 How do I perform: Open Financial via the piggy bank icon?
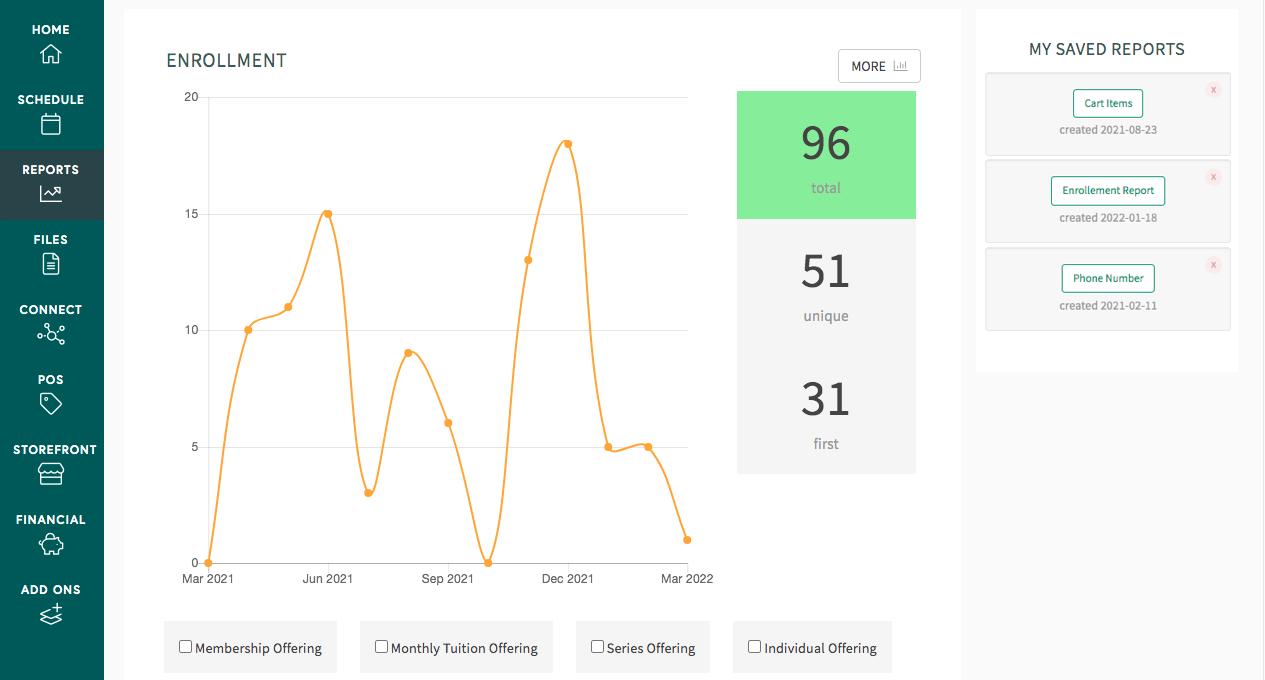coord(51,544)
